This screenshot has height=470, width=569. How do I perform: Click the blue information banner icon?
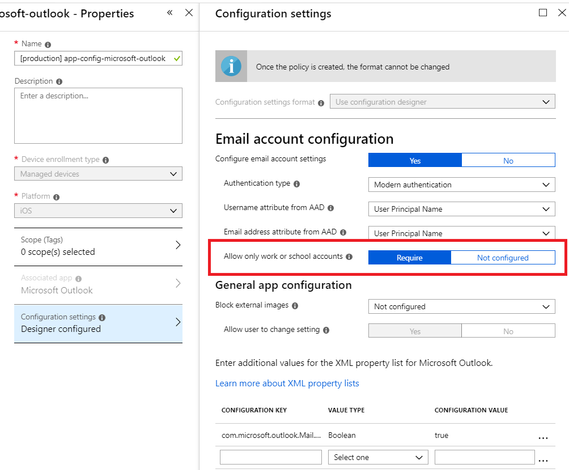point(231,66)
